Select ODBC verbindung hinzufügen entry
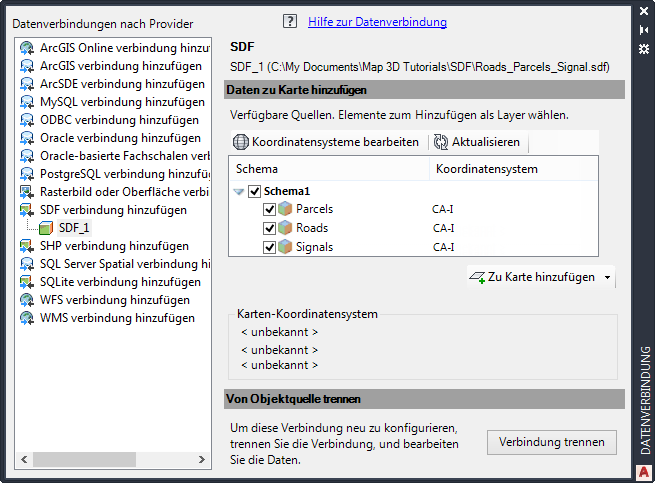This screenshot has height=483, width=655. [119, 120]
